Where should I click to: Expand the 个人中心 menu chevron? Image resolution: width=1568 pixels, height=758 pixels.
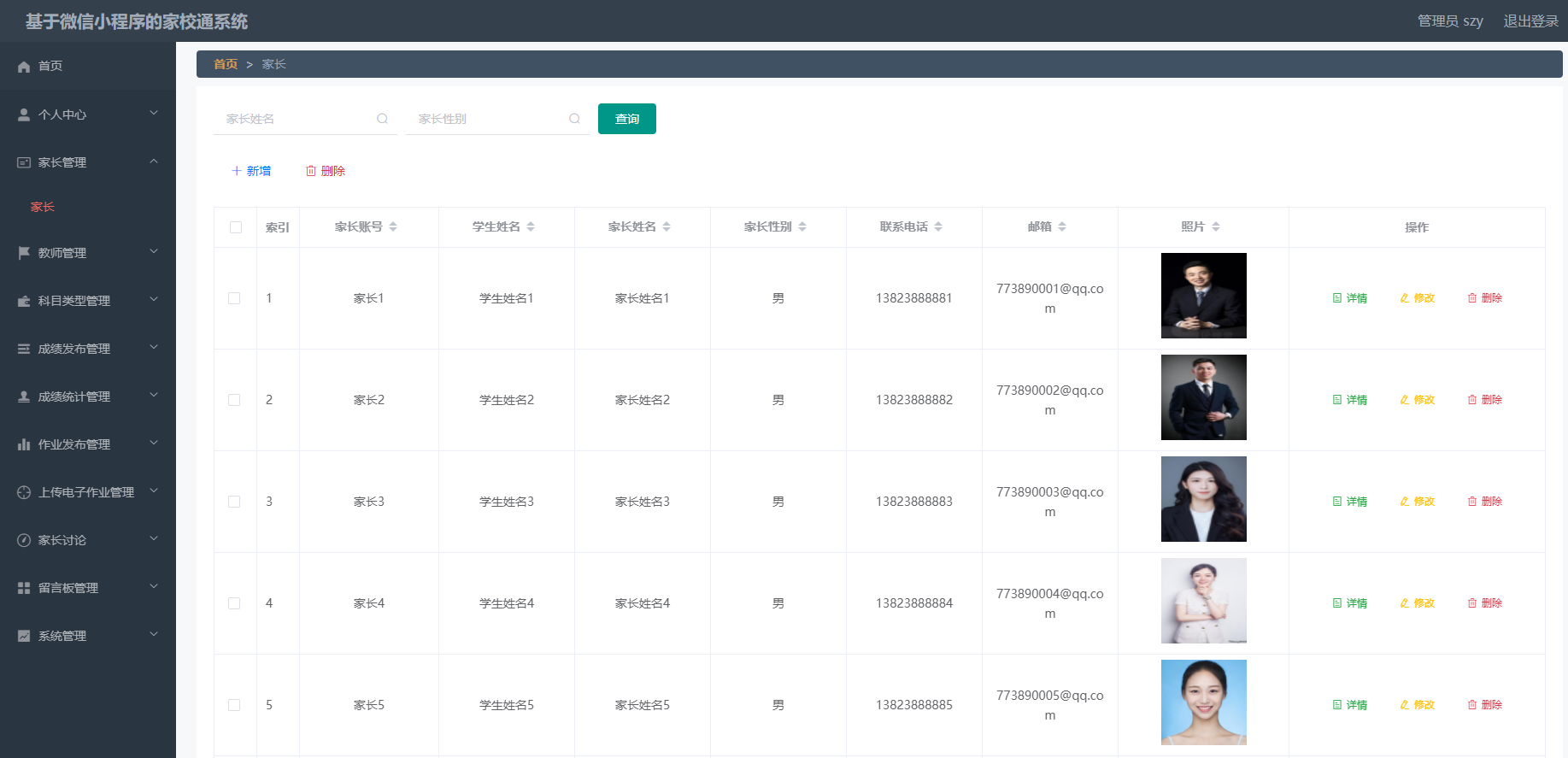154,113
